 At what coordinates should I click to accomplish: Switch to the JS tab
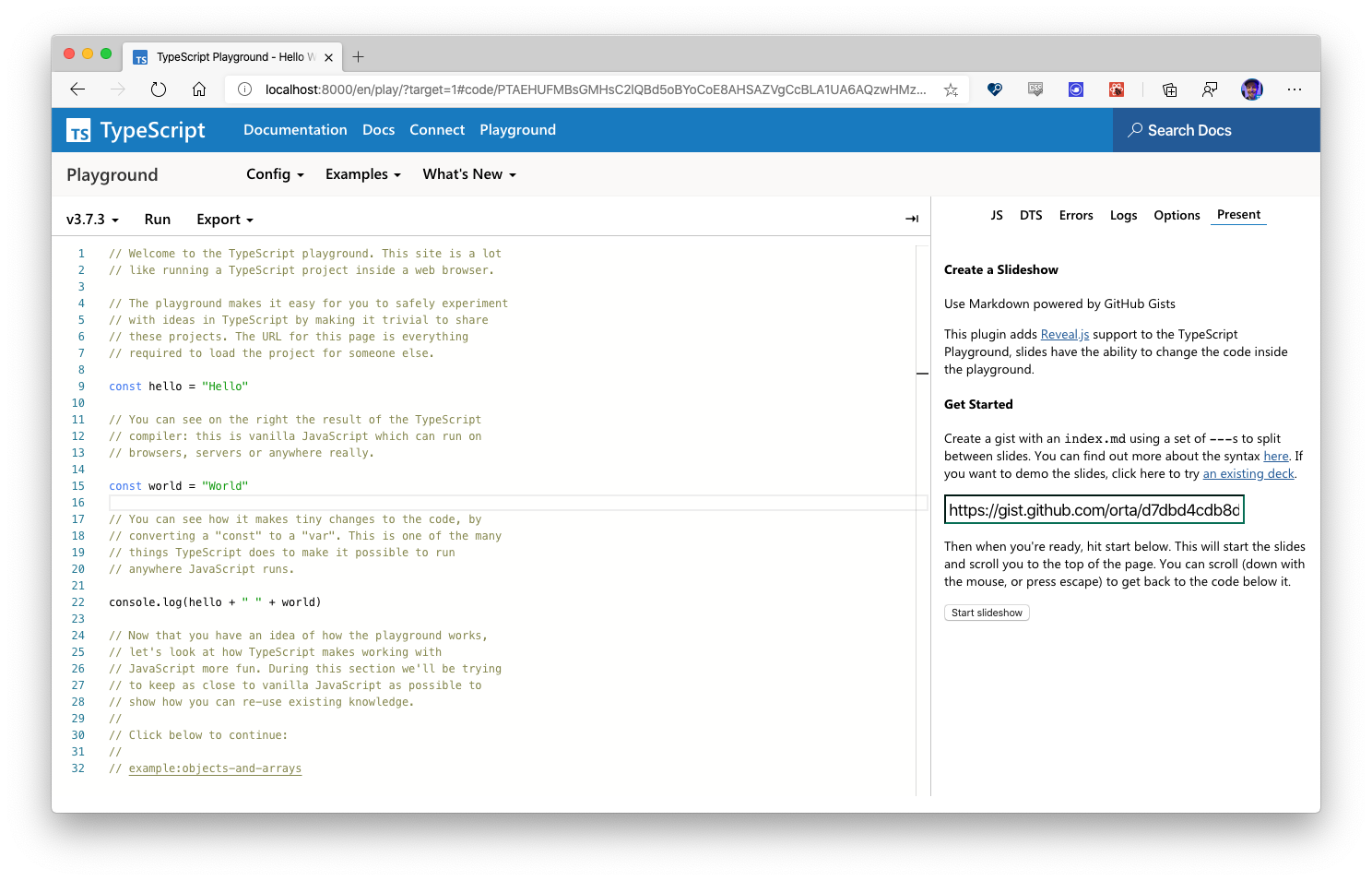coord(997,215)
